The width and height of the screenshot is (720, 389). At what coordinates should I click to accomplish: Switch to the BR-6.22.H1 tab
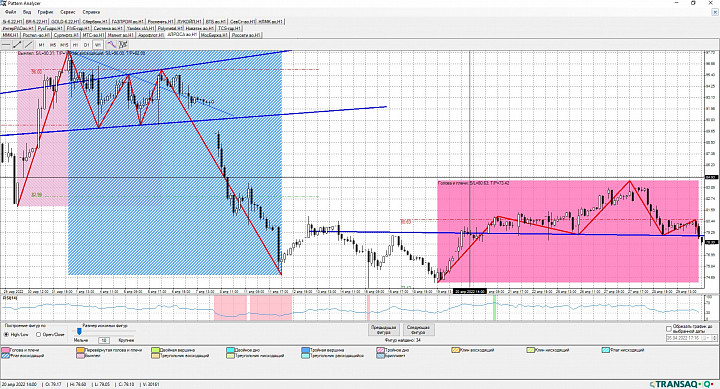(37, 22)
